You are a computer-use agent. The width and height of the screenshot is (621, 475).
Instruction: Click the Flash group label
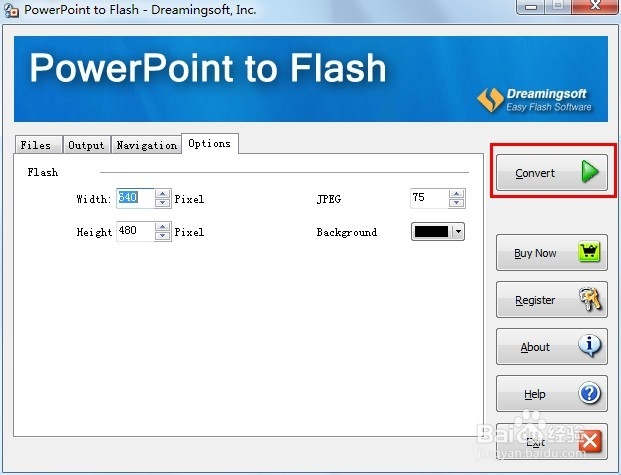(x=43, y=172)
